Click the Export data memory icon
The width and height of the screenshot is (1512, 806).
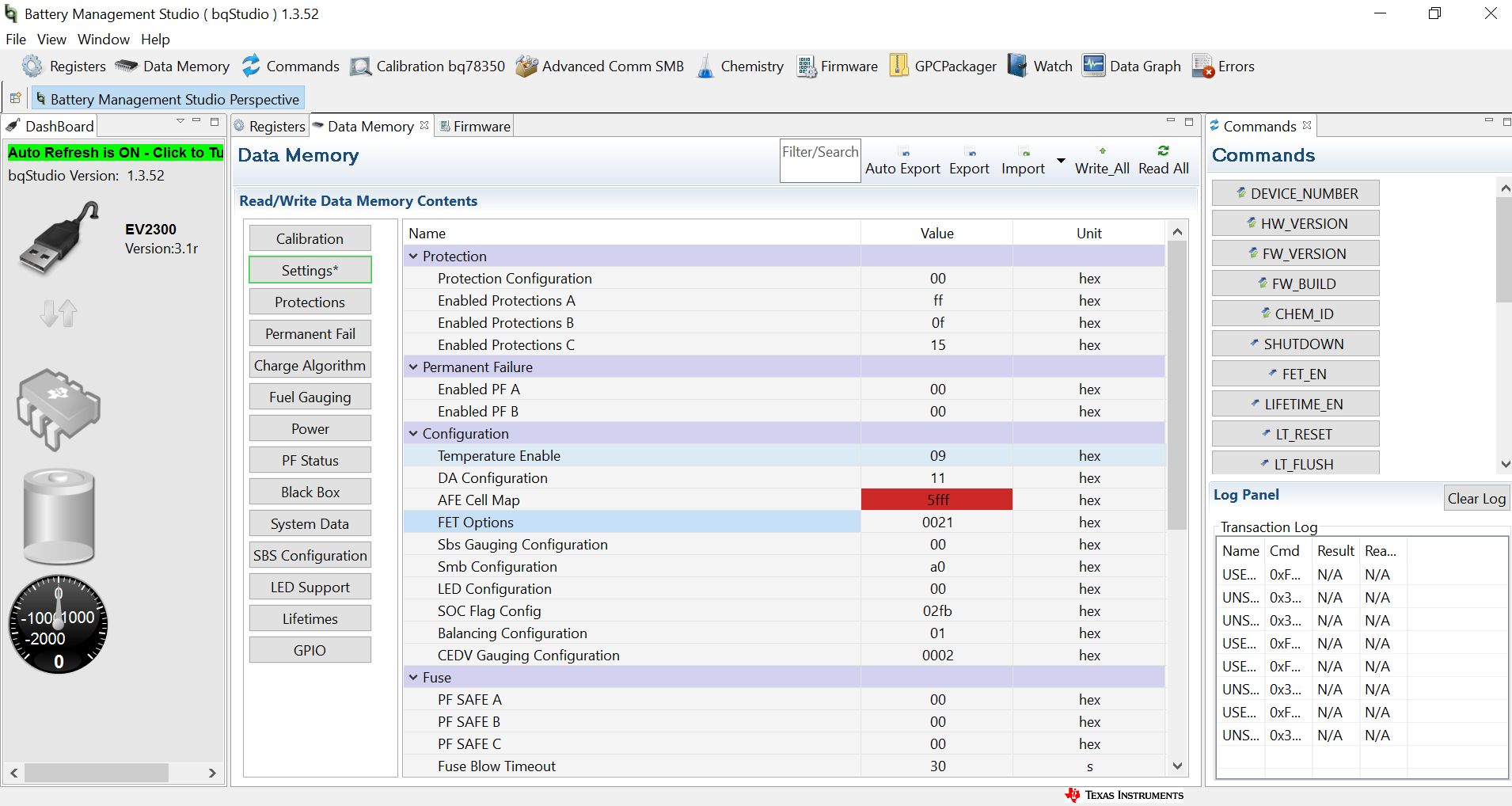pos(971,152)
